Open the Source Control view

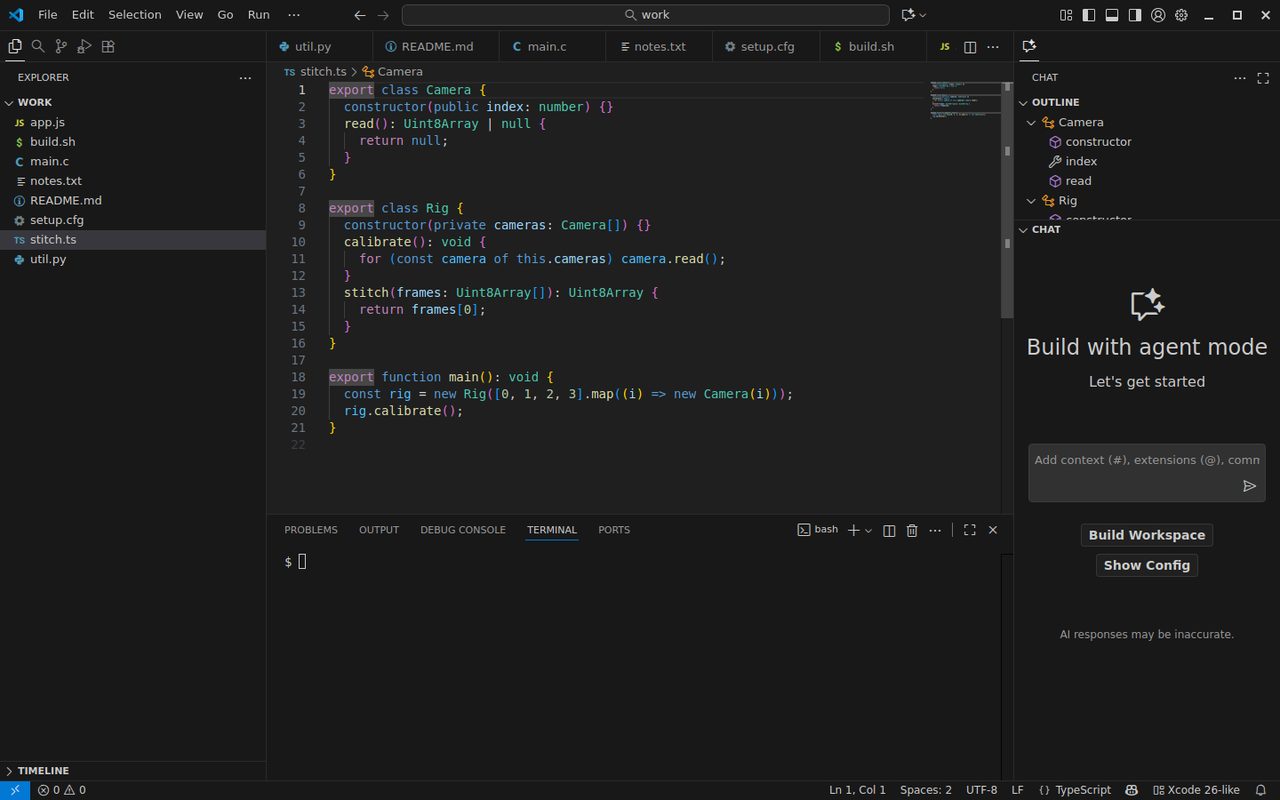(x=61, y=46)
